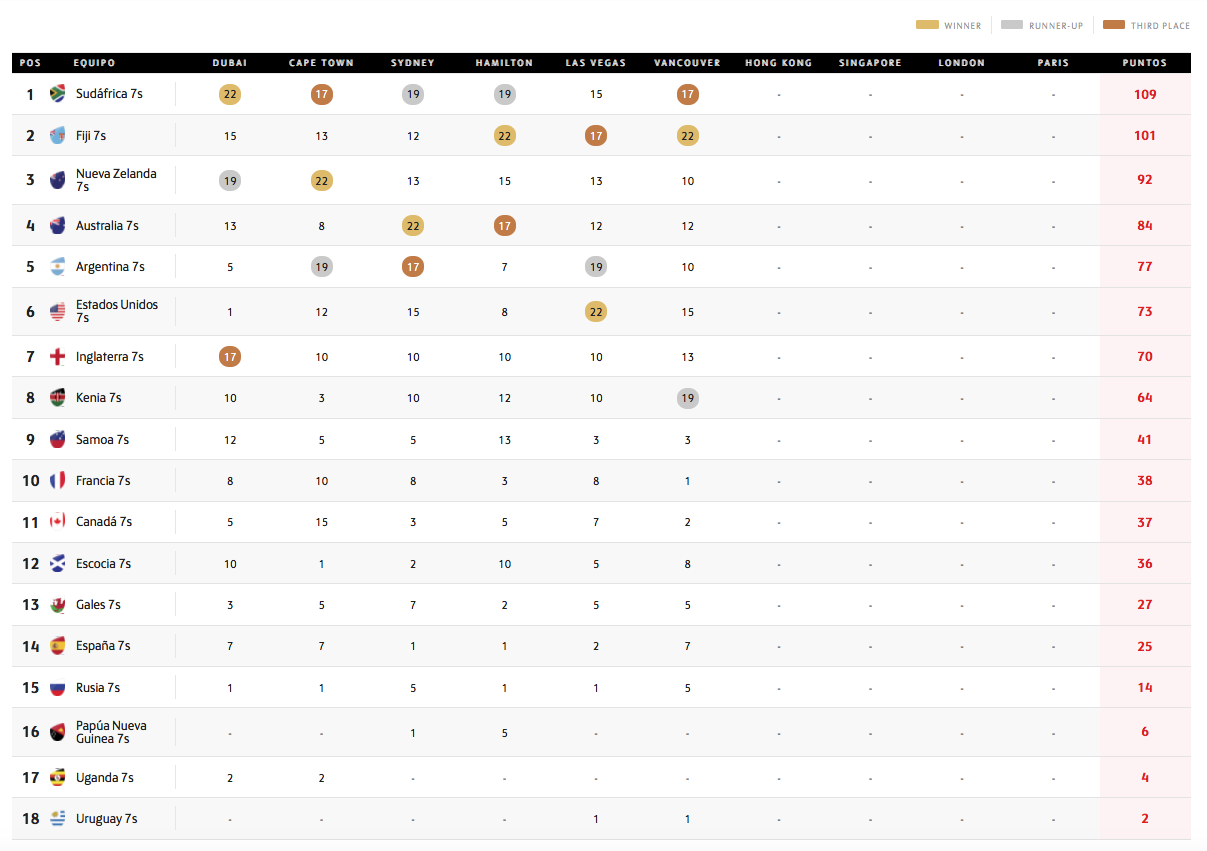The width and height of the screenshot is (1207, 851).
Task: Click the Argentina 7s flag icon
Action: pyautogui.click(x=58, y=267)
